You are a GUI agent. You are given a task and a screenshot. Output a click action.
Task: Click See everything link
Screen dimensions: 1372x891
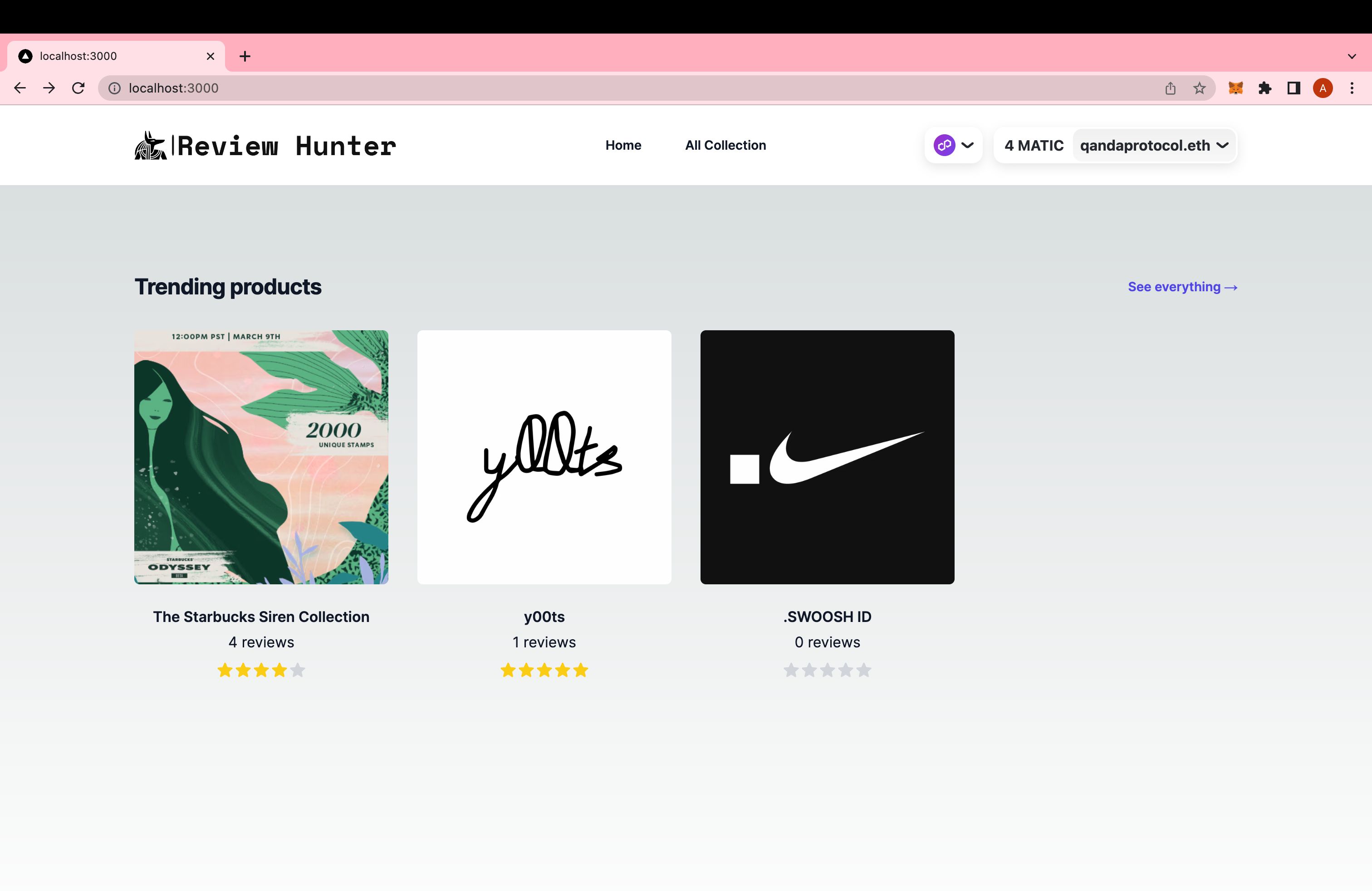pos(1182,287)
